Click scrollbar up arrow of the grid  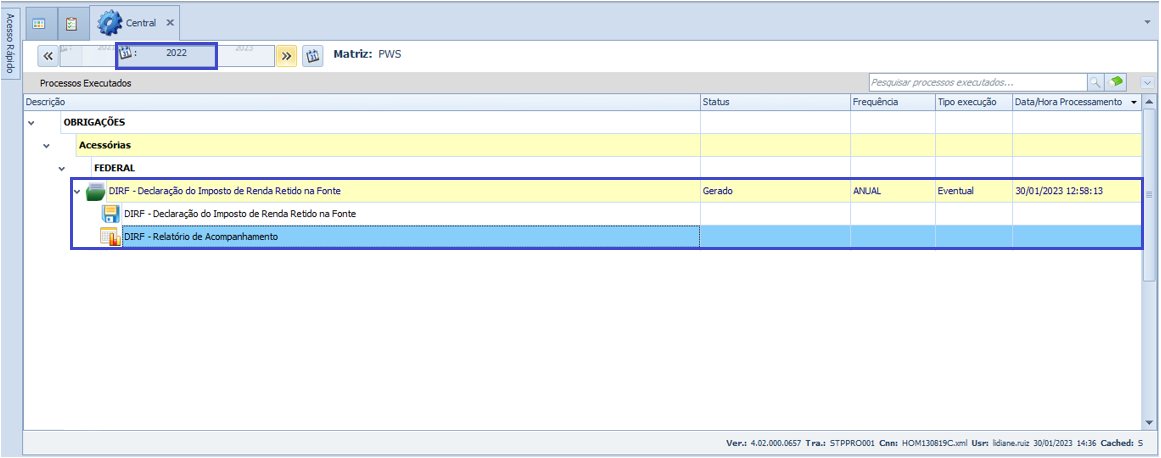[1149, 102]
